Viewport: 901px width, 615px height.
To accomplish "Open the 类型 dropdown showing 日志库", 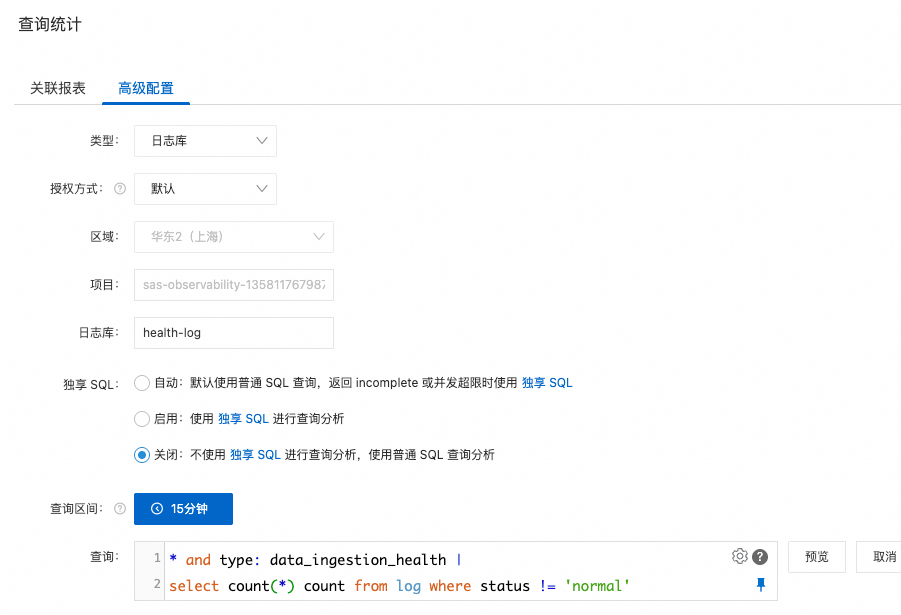I will pos(205,141).
